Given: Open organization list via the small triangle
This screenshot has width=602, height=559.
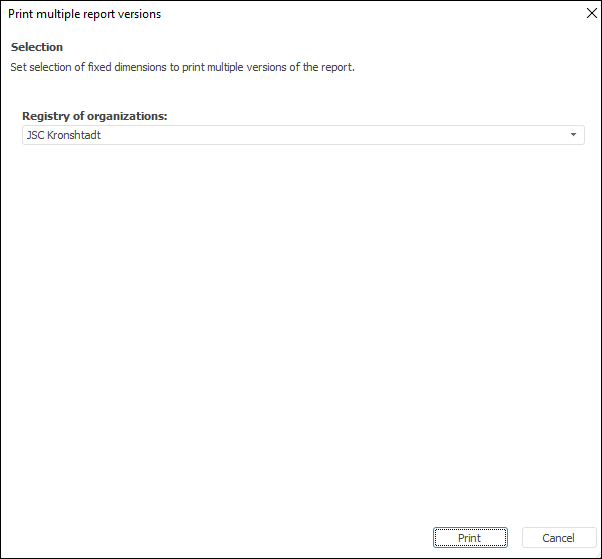Looking at the screenshot, I should (x=573, y=135).
